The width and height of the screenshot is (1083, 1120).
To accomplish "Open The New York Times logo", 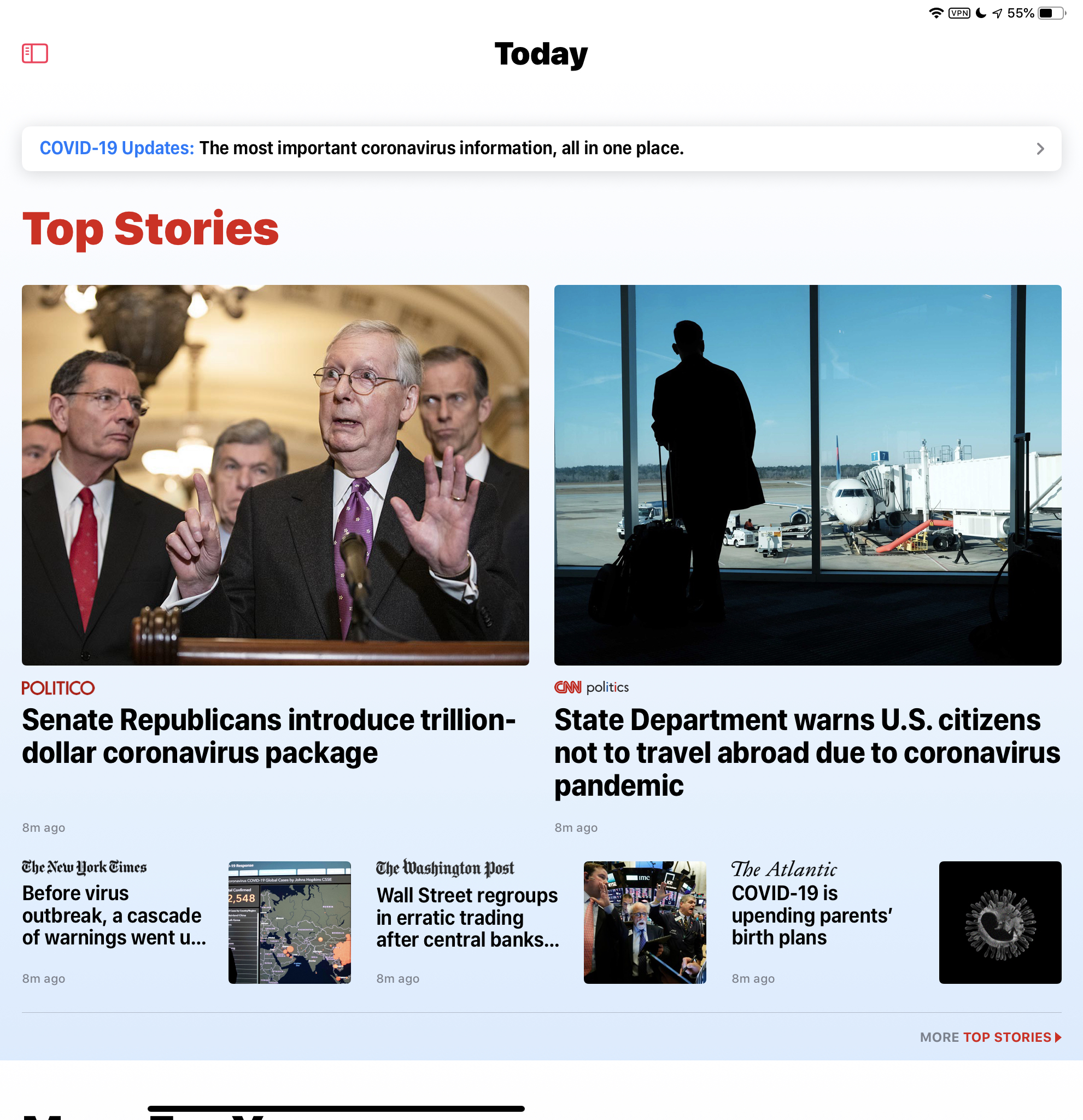I will [84, 867].
